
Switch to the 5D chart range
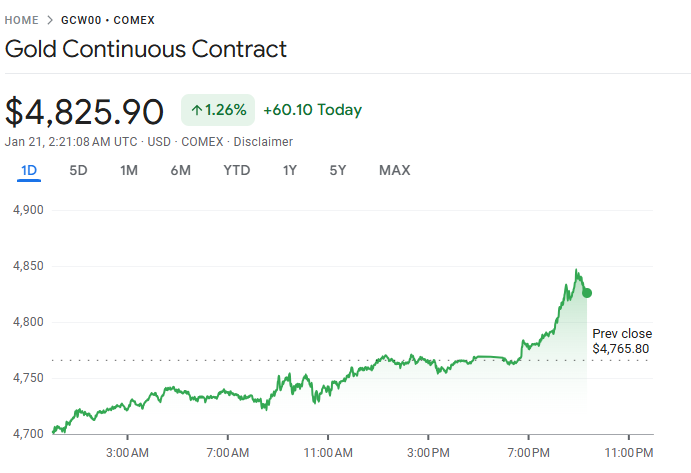point(78,170)
